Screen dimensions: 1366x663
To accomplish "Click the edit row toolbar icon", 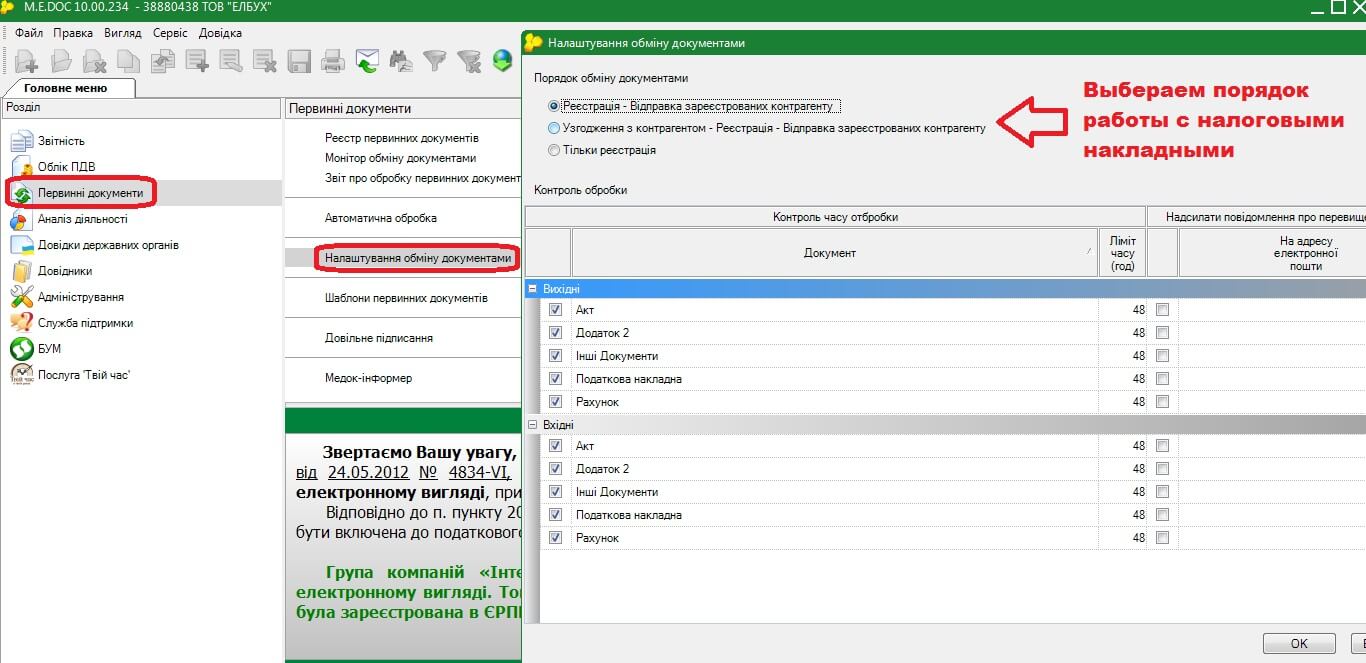I will (x=231, y=62).
